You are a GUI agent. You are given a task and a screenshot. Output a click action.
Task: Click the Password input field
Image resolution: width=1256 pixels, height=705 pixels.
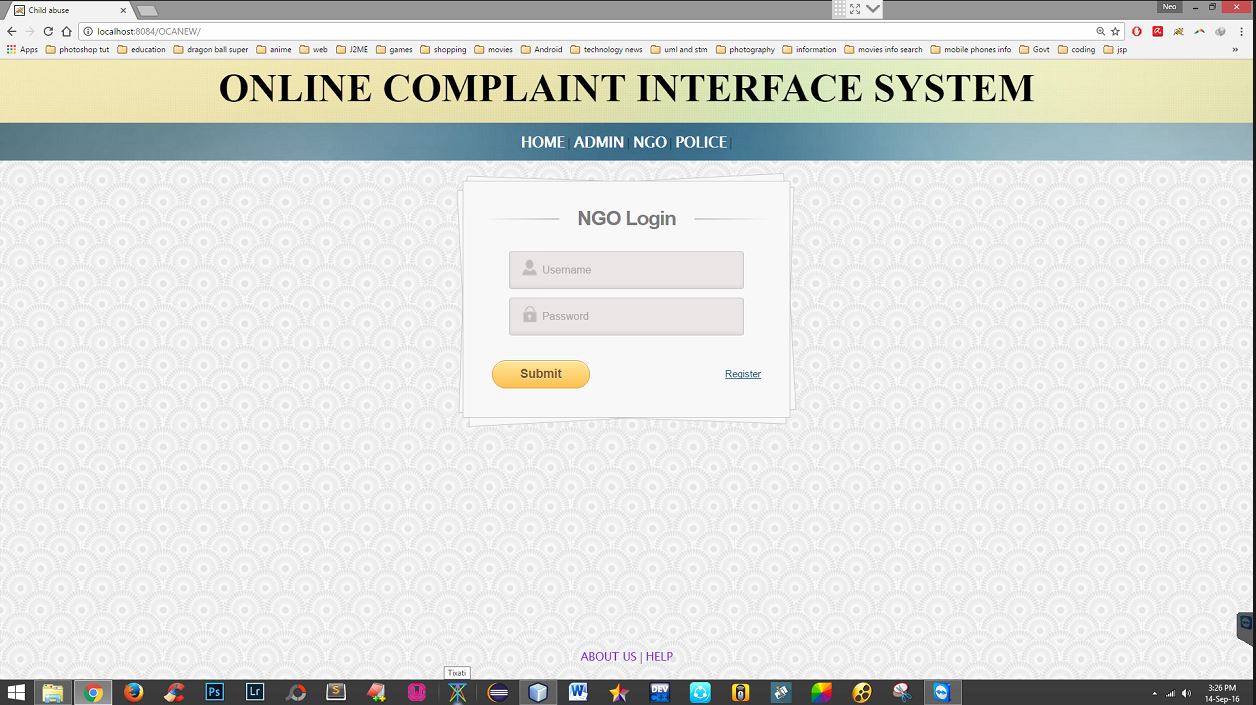pyautogui.click(x=626, y=316)
